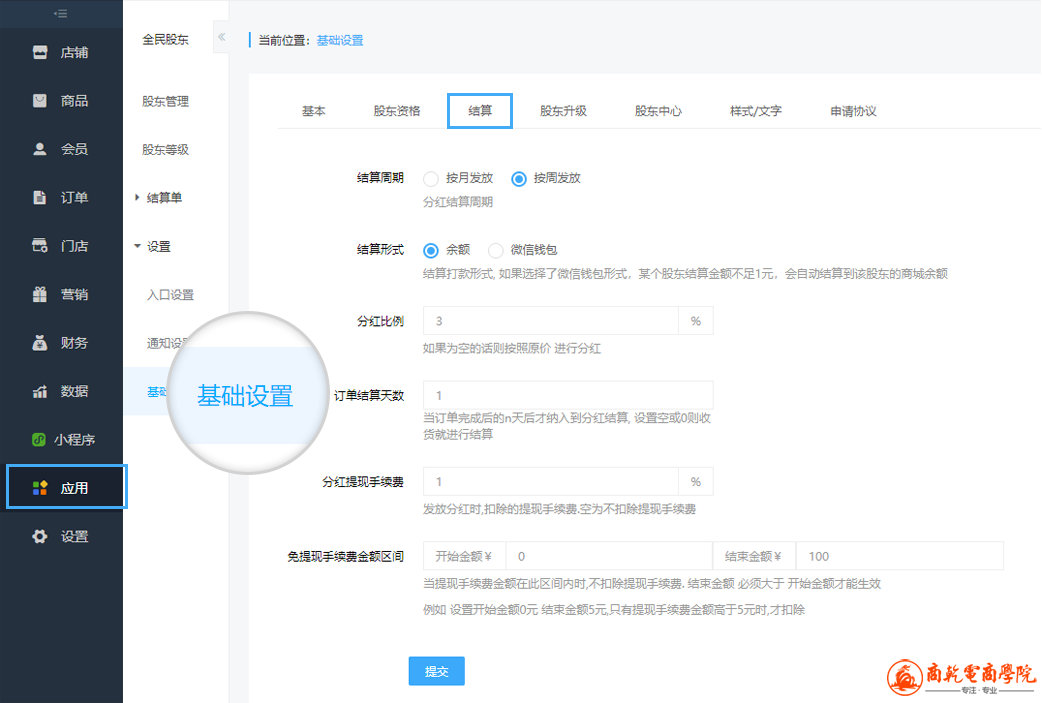Image resolution: width=1042 pixels, height=703 pixels.
Task: Collapse secondary sidebar with double-chevron arrow
Action: click(x=222, y=38)
